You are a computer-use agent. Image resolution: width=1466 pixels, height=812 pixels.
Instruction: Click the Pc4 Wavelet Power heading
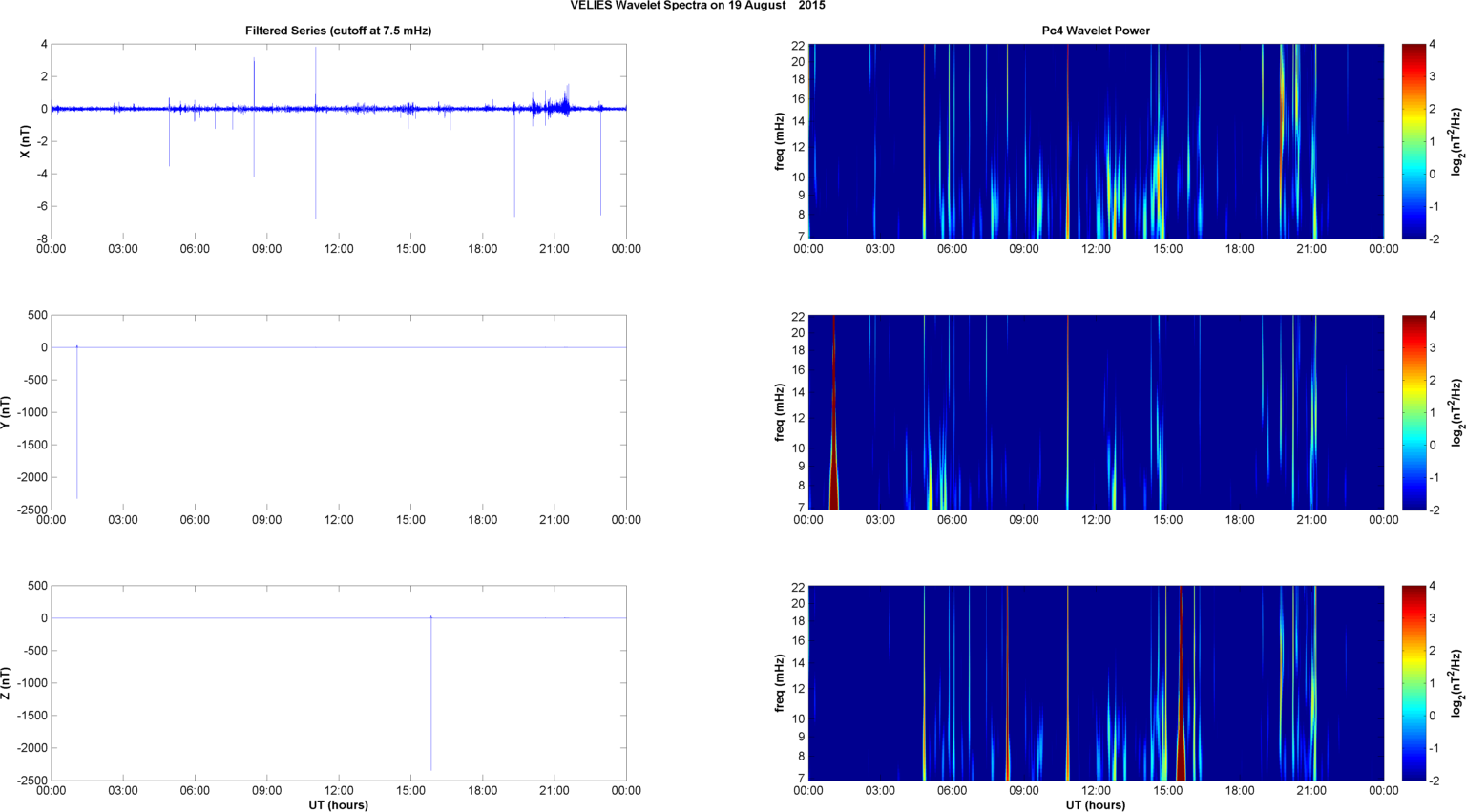pos(1095,31)
